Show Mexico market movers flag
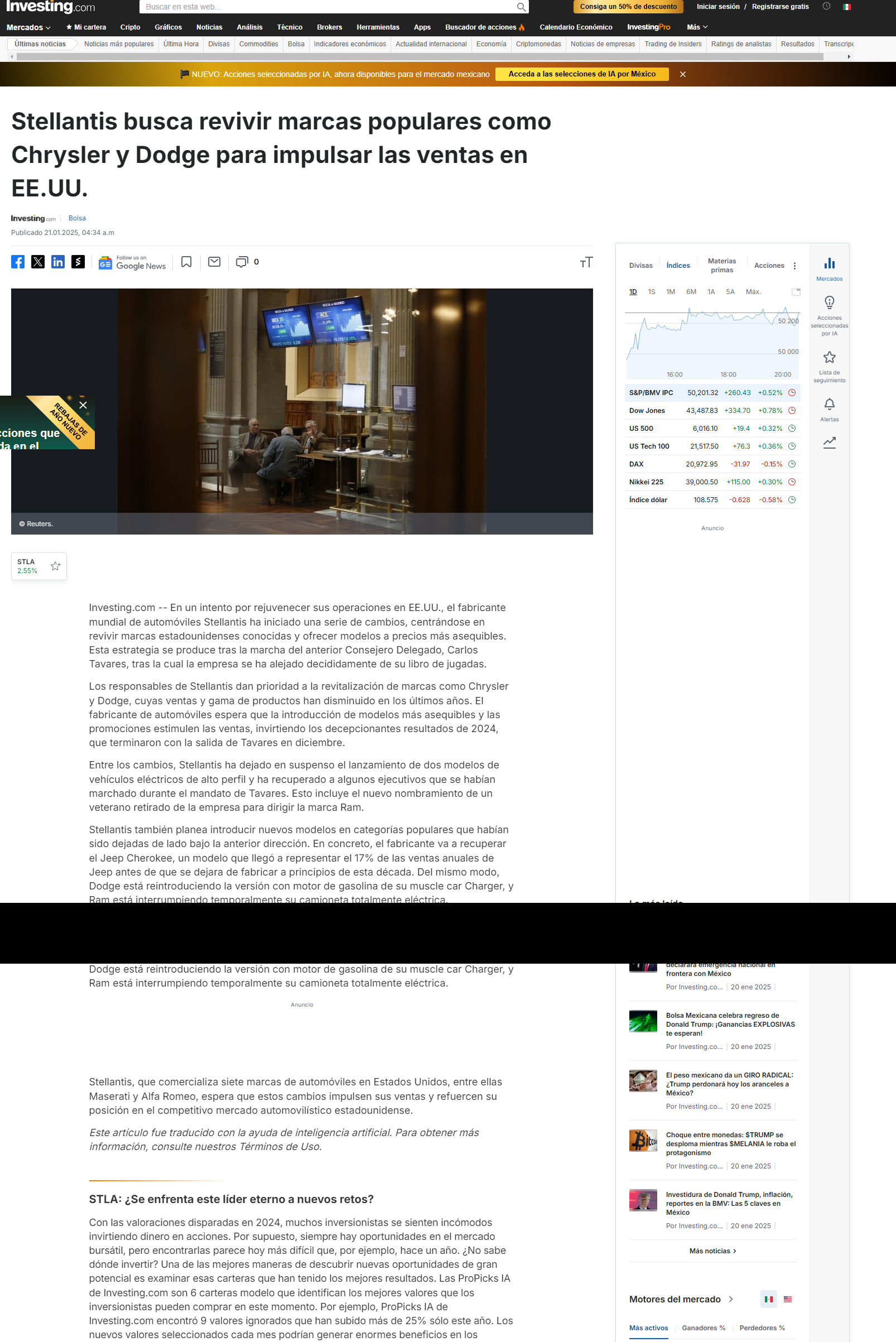896x1342 pixels. (x=769, y=1299)
